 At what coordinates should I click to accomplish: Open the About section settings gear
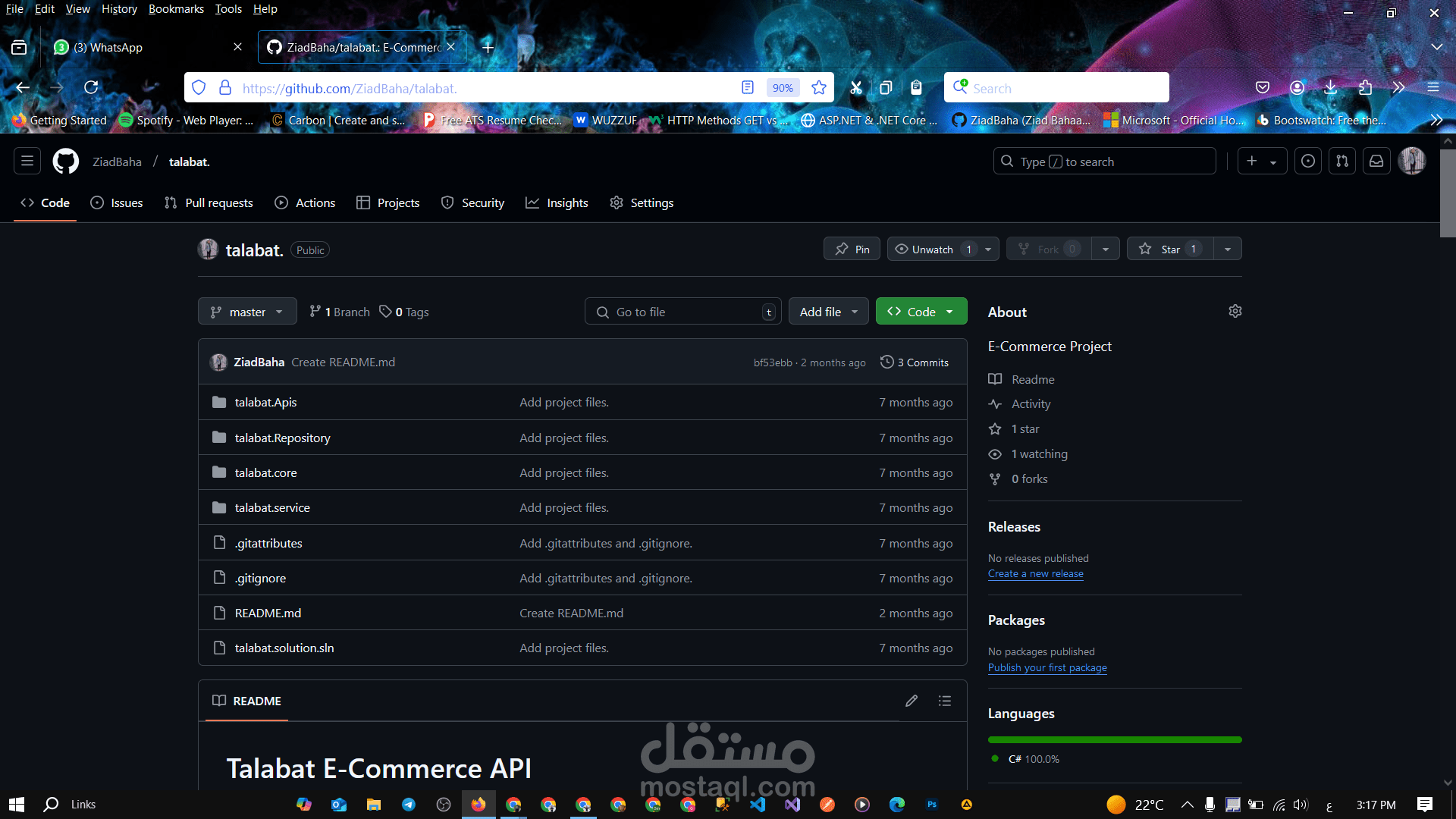point(1235,312)
